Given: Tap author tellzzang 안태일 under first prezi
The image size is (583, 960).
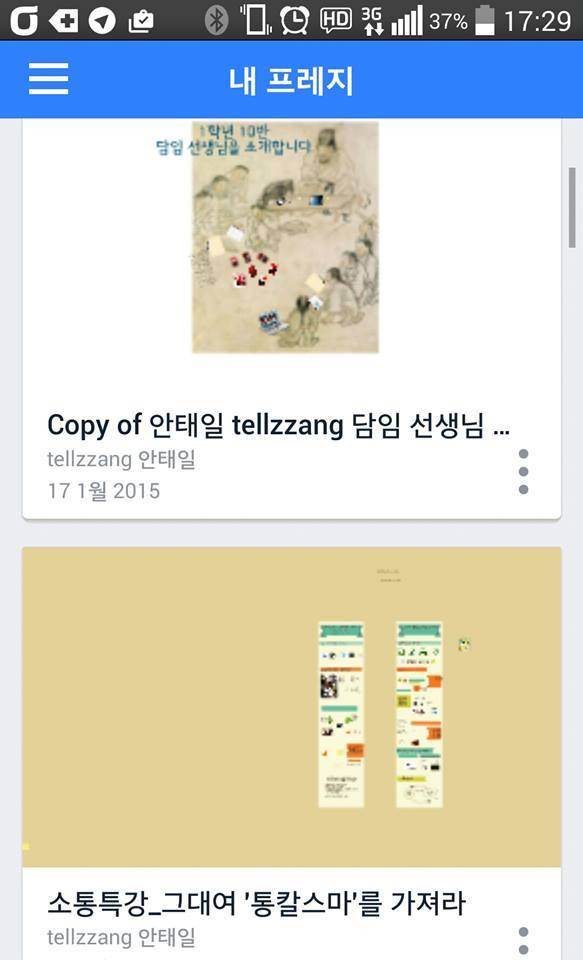Looking at the screenshot, I should point(121,459).
